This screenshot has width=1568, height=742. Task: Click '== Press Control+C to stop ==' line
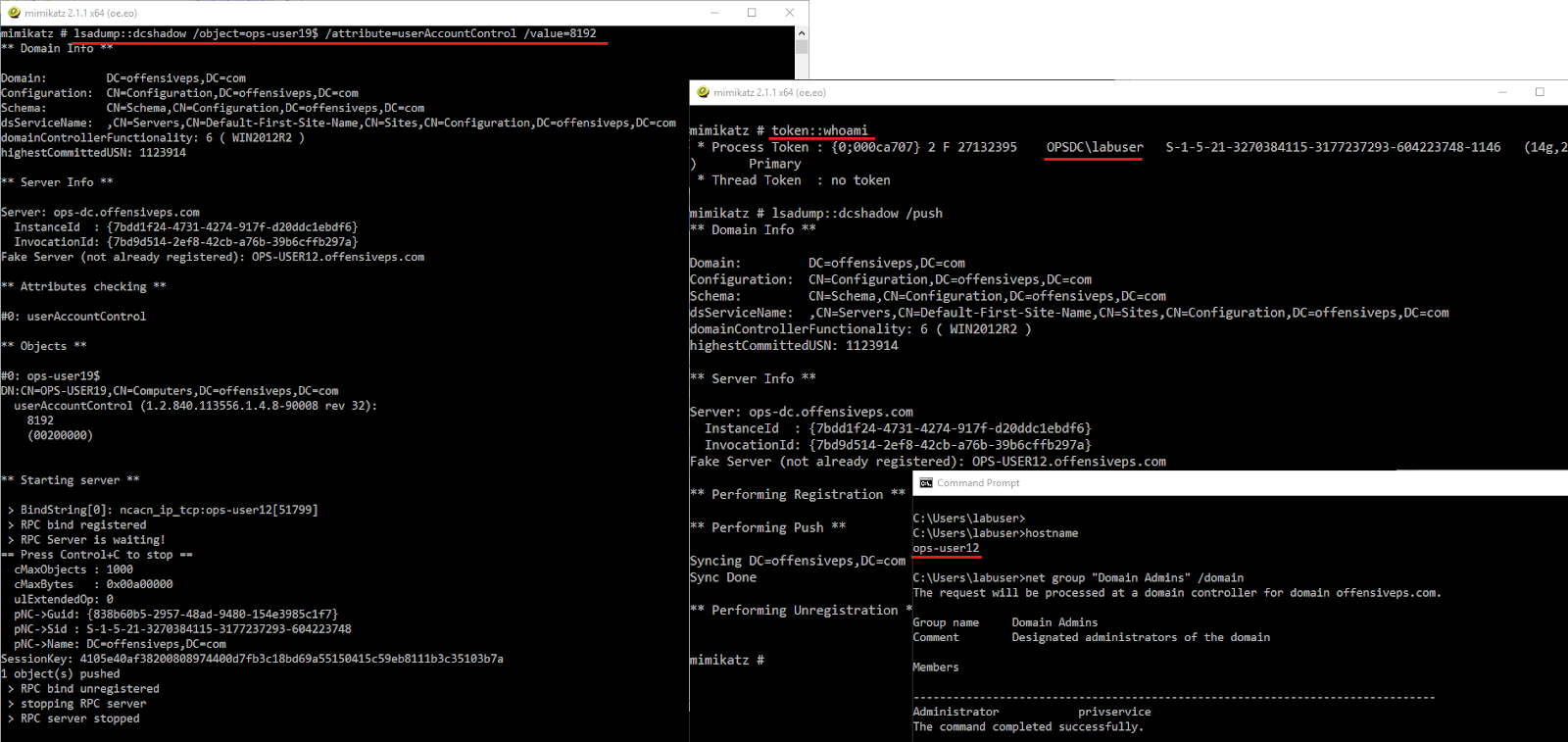pyautogui.click(x=97, y=555)
